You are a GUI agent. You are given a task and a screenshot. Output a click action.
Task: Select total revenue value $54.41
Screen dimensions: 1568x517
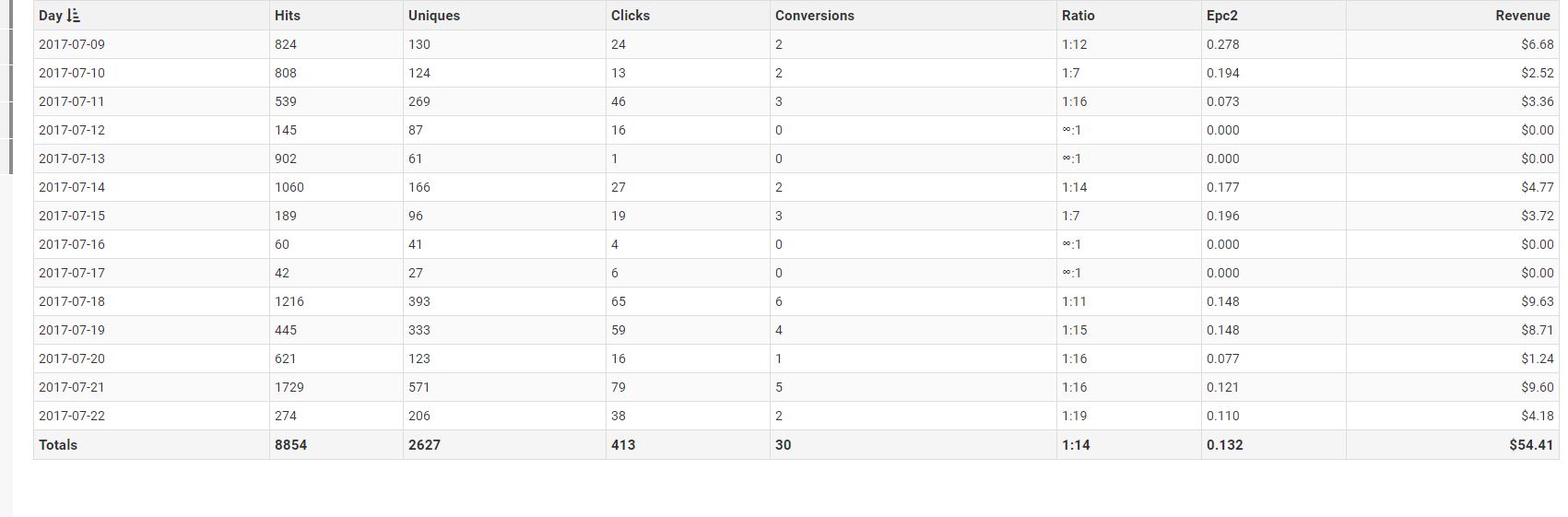click(x=1531, y=444)
